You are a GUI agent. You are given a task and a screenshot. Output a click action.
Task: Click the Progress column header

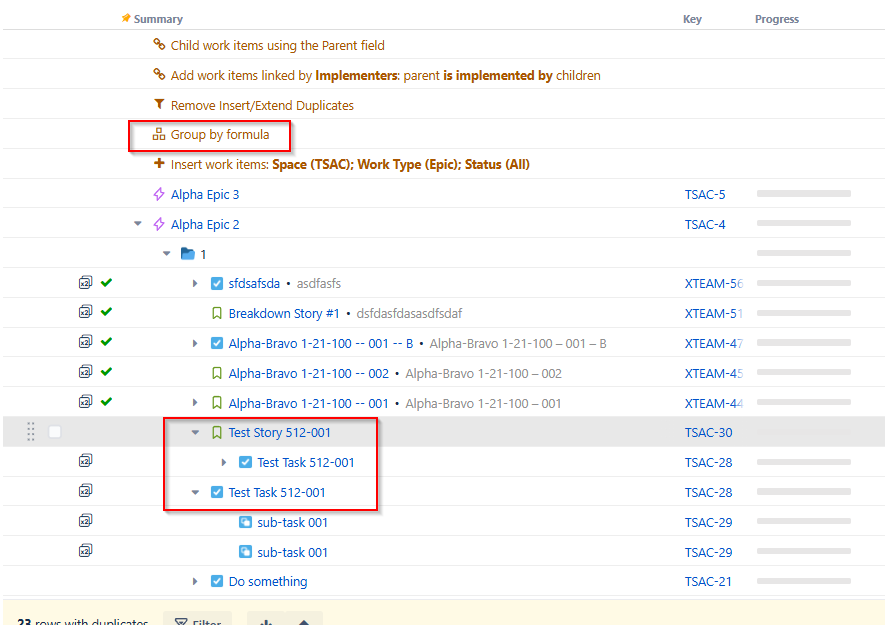point(777,19)
